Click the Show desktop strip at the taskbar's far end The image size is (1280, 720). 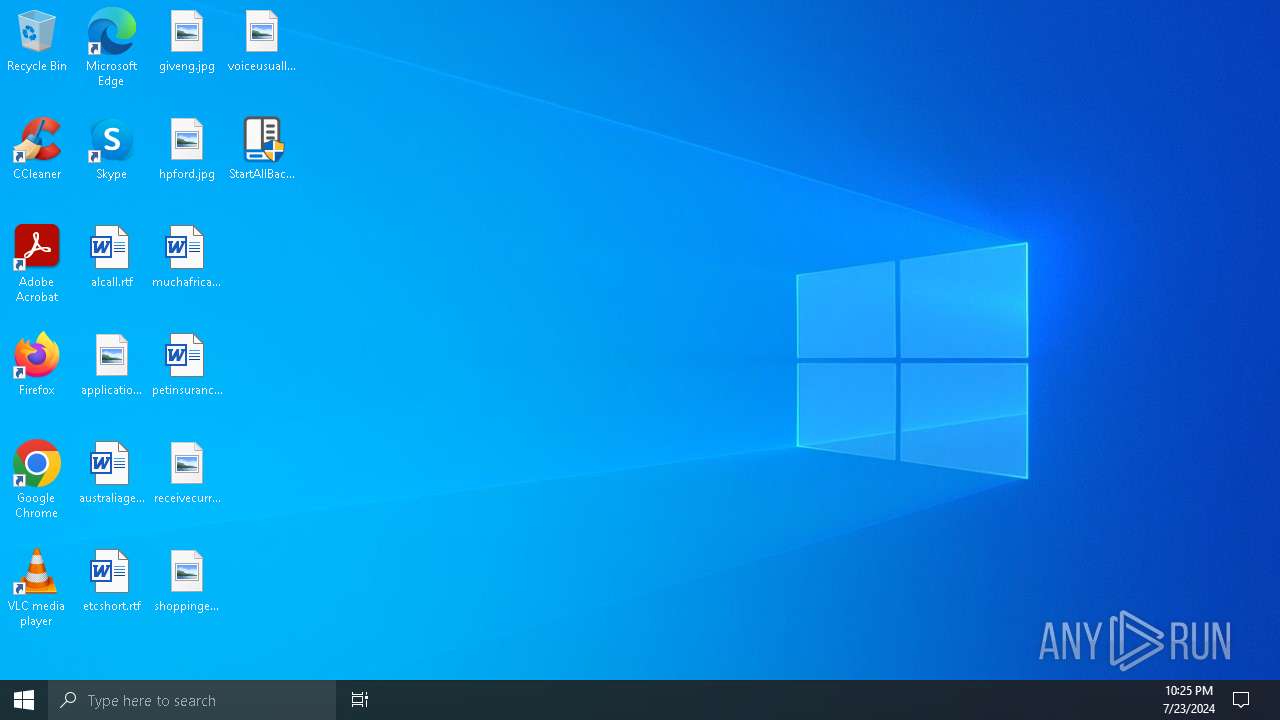click(1276, 700)
